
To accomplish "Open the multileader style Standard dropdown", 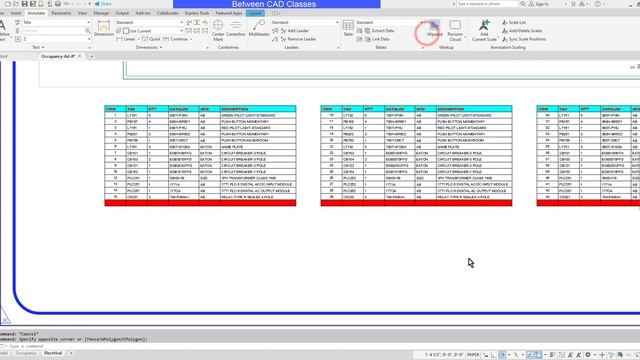I will click(305, 22).
